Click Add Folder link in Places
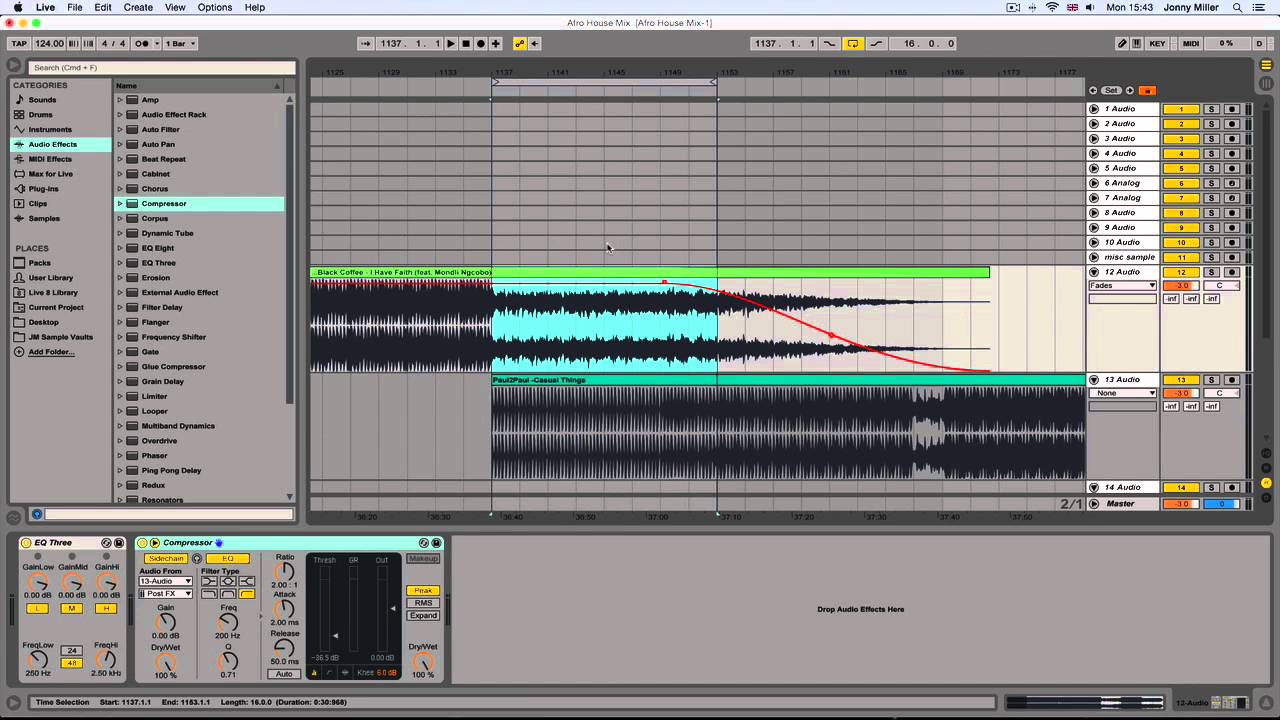The height and width of the screenshot is (720, 1280). point(51,352)
